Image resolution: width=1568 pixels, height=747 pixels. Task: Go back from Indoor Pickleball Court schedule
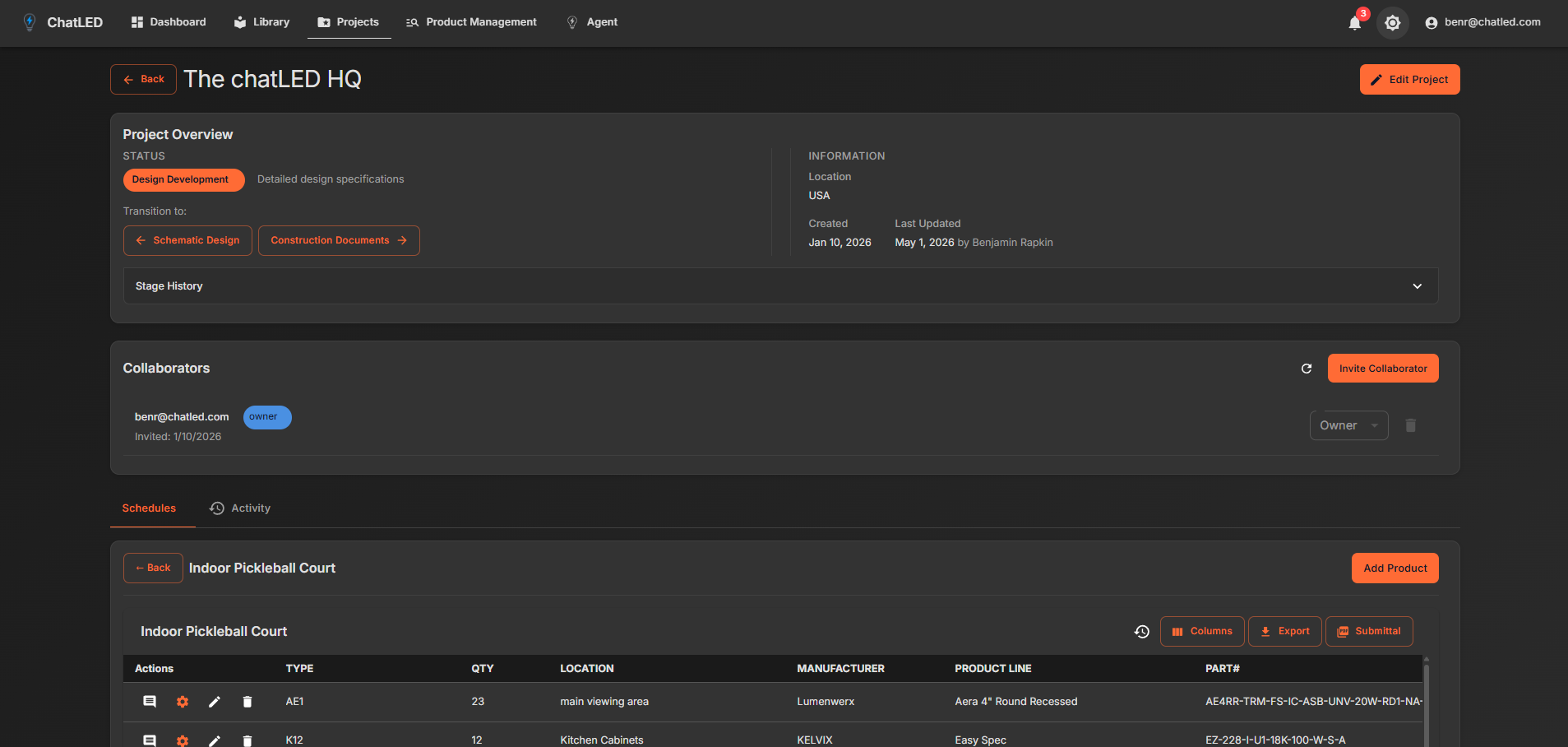coord(153,568)
